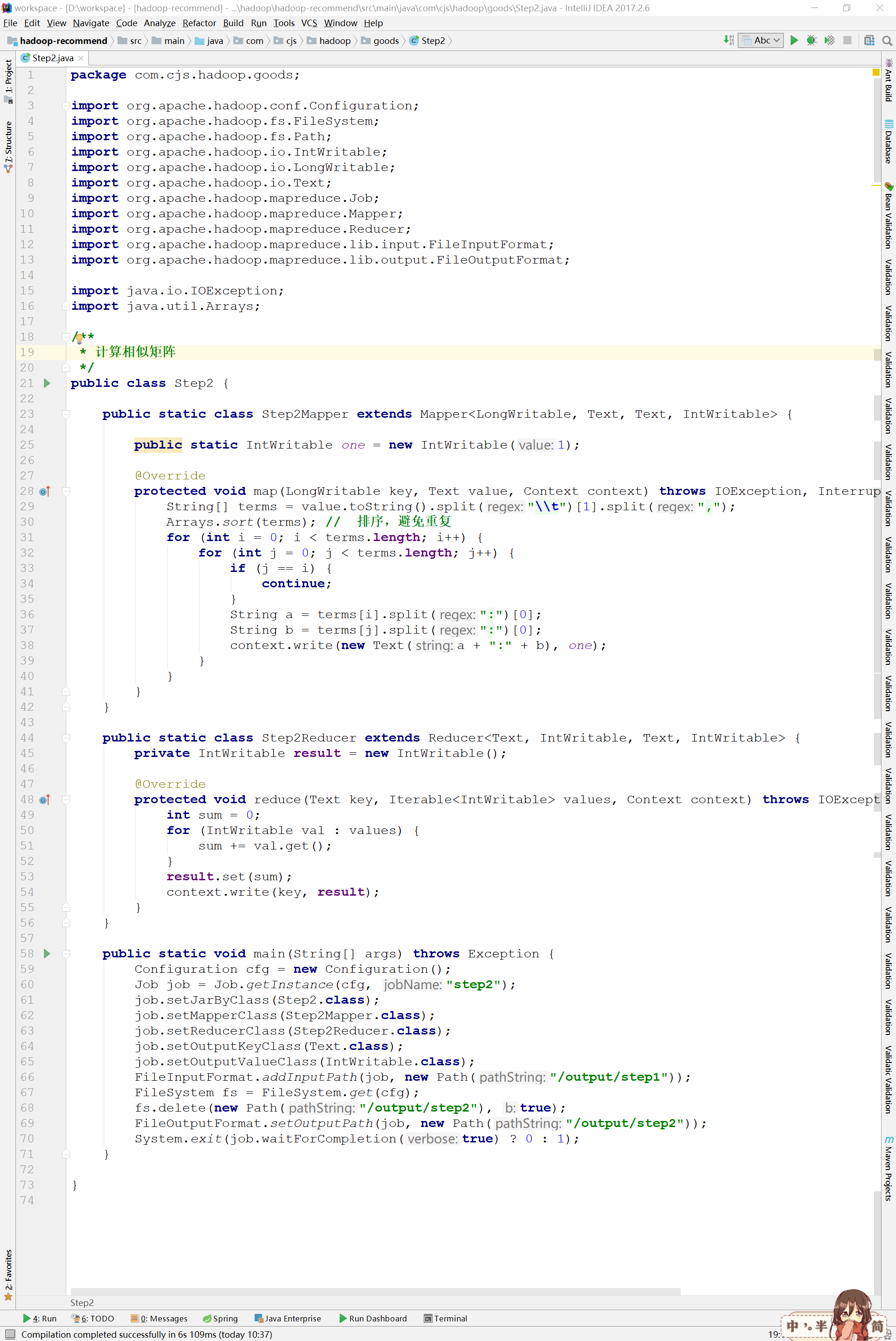896x1341 pixels.
Task: Click hadoop-recommend in navigation breadcrumb
Action: 63,41
